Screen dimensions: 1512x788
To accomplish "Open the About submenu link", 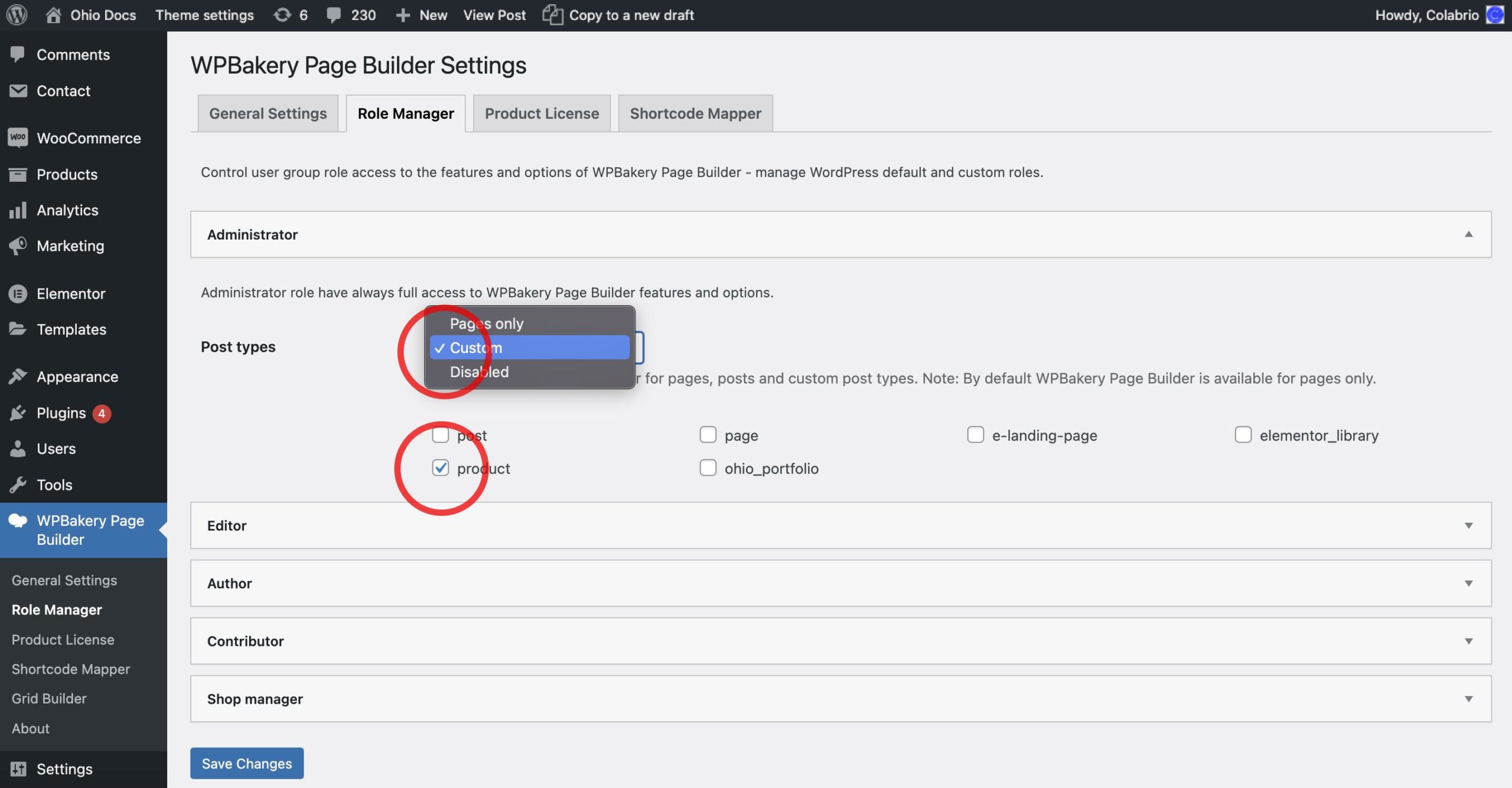I will click(31, 728).
